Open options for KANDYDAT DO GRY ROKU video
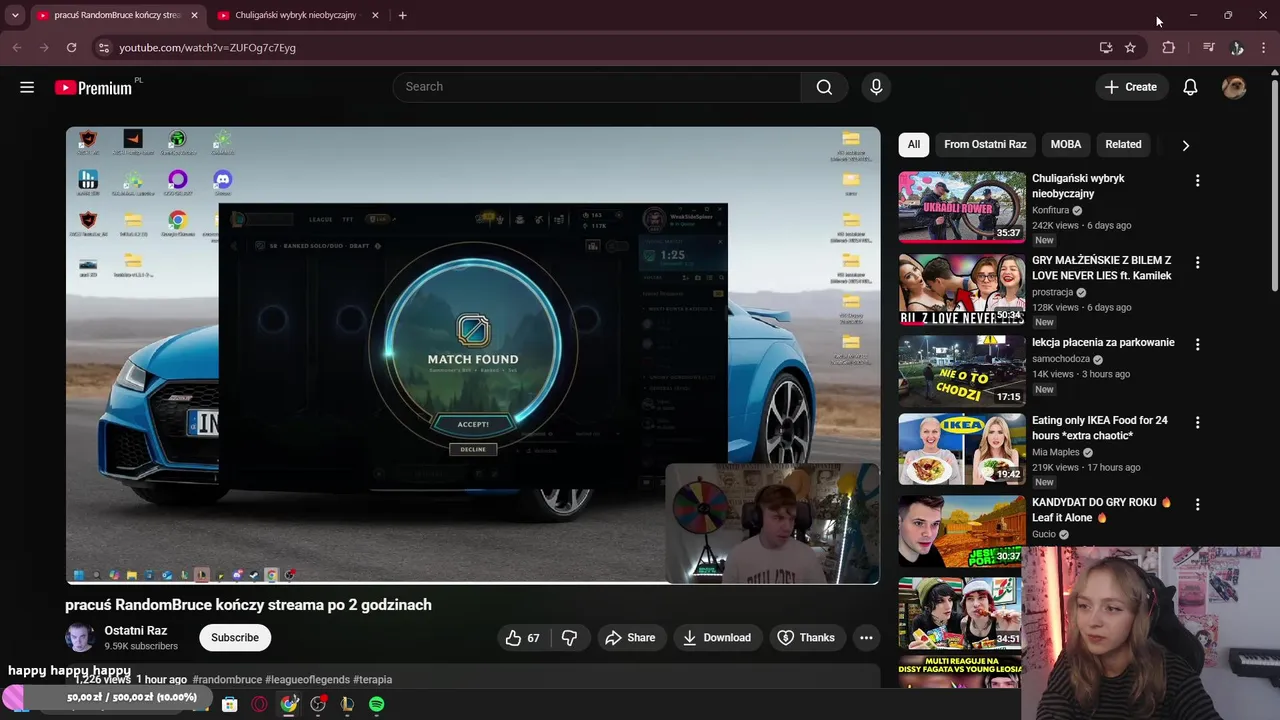This screenshot has width=1280, height=720. [1197, 505]
